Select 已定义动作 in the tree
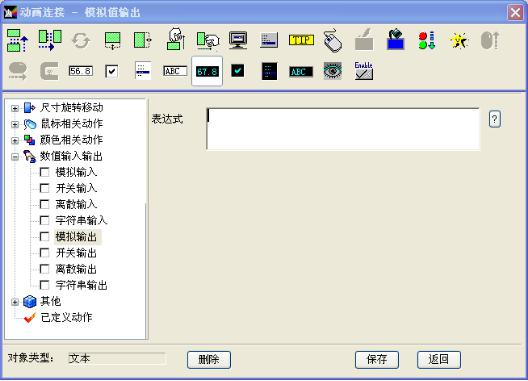528x381 pixels. (x=66, y=317)
